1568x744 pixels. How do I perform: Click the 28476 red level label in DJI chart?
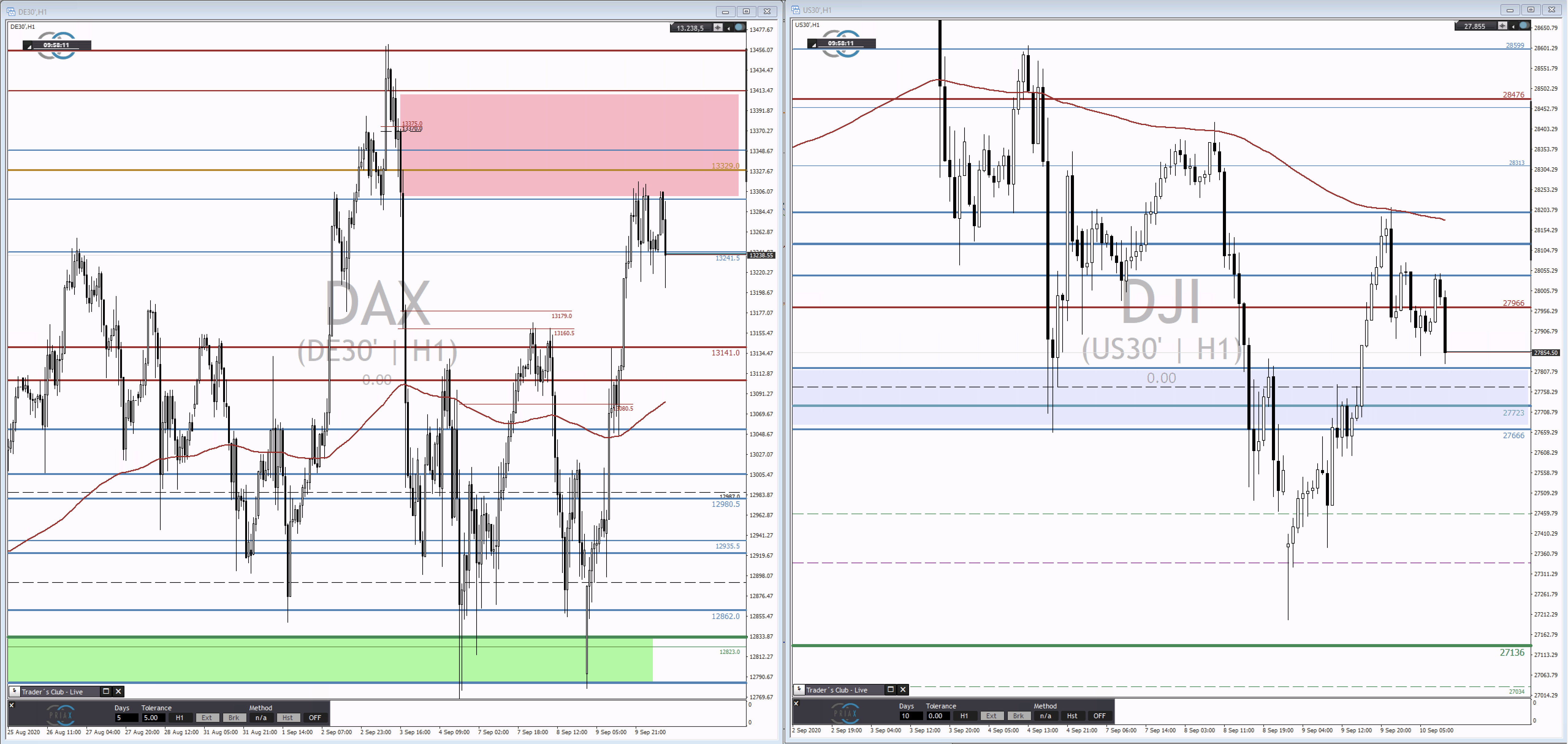click(x=1514, y=94)
